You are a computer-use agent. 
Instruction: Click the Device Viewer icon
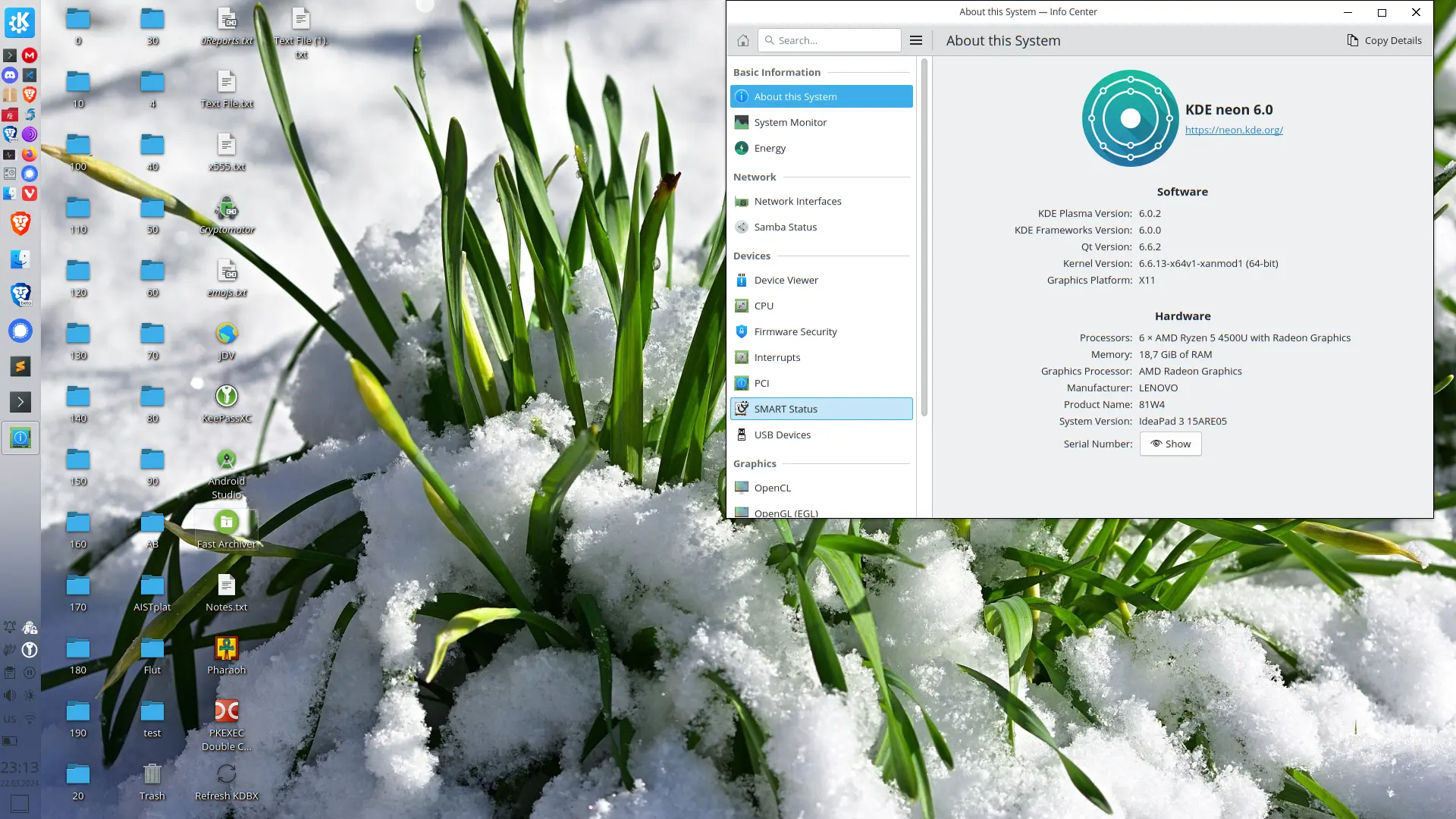coord(742,280)
